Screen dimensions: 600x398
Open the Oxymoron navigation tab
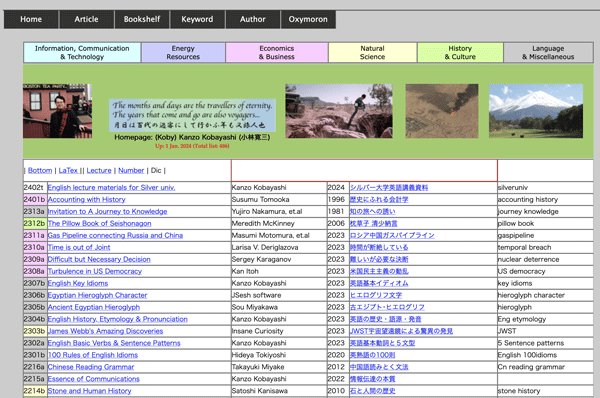coord(308,20)
